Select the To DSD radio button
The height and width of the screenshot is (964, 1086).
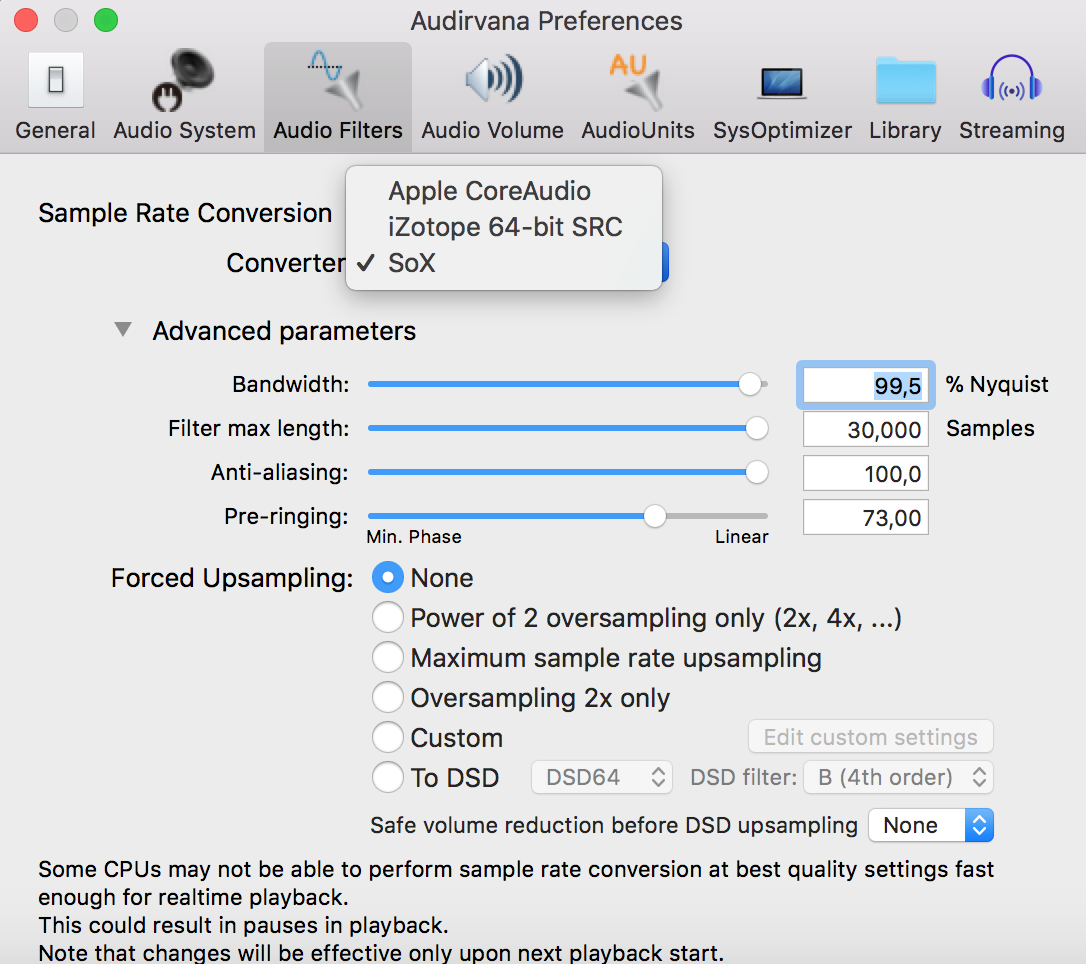(388, 777)
